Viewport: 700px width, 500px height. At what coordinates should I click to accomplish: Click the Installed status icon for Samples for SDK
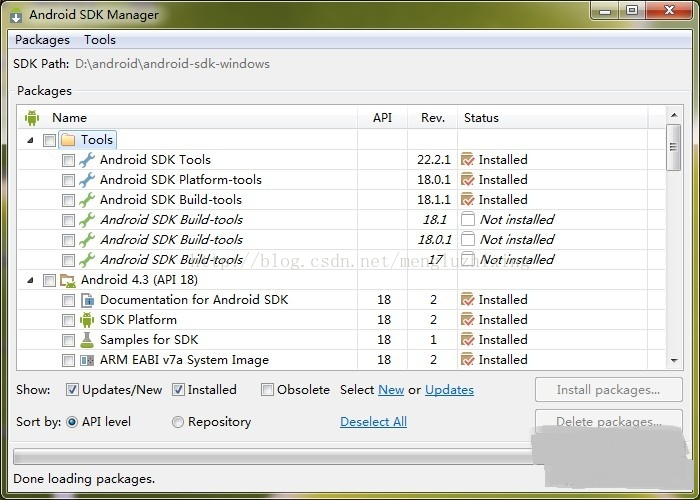click(467, 340)
